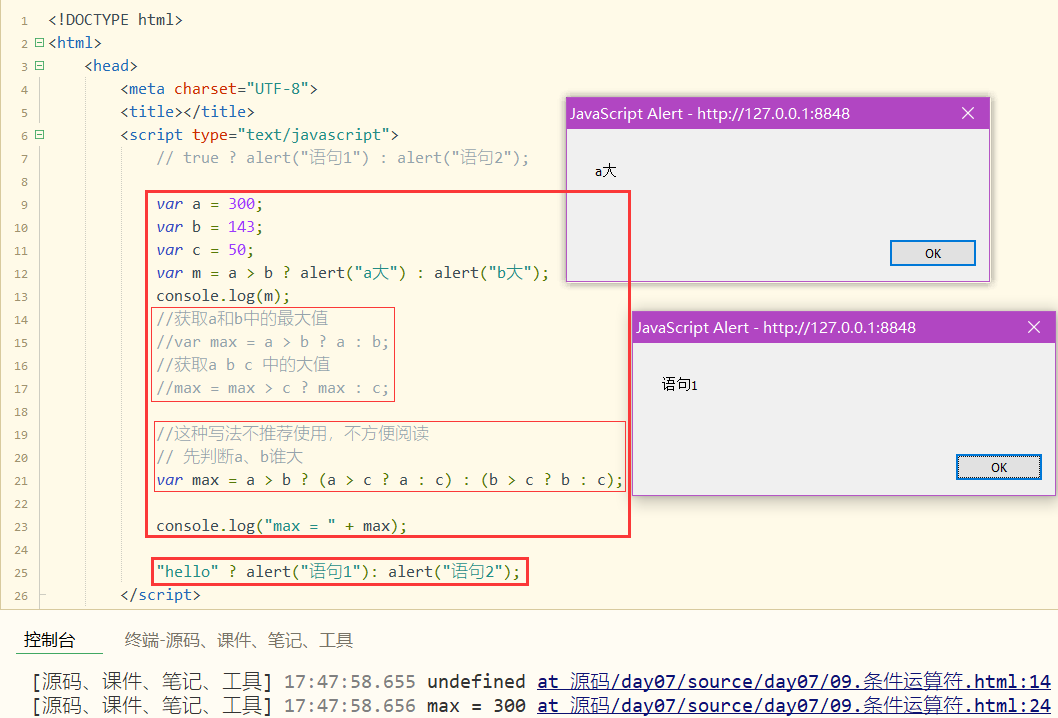This screenshot has height=718, width=1058.
Task: Click line number 12 in the gutter
Action: pos(21,272)
